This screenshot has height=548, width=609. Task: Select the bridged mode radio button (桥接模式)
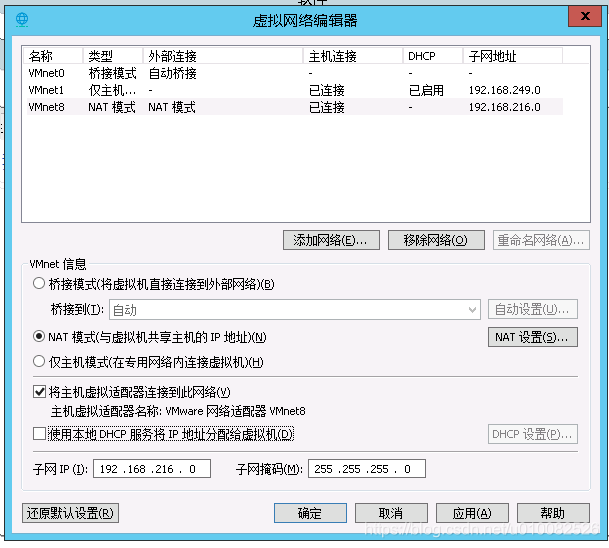39,283
